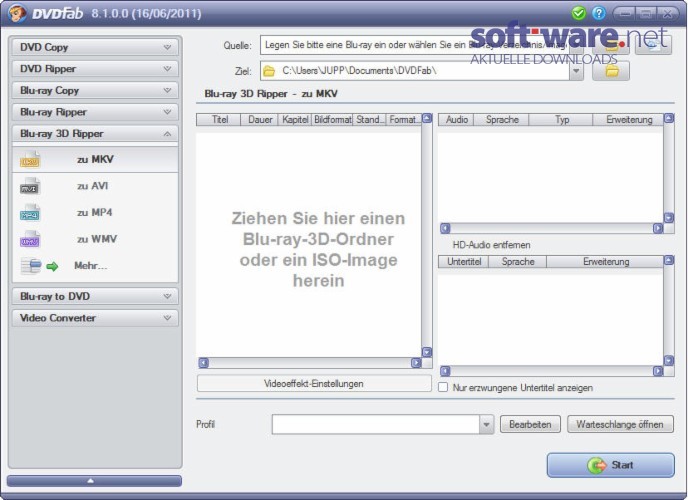Browse target folder with Ziel folder button
The image size is (688, 500).
(611, 71)
